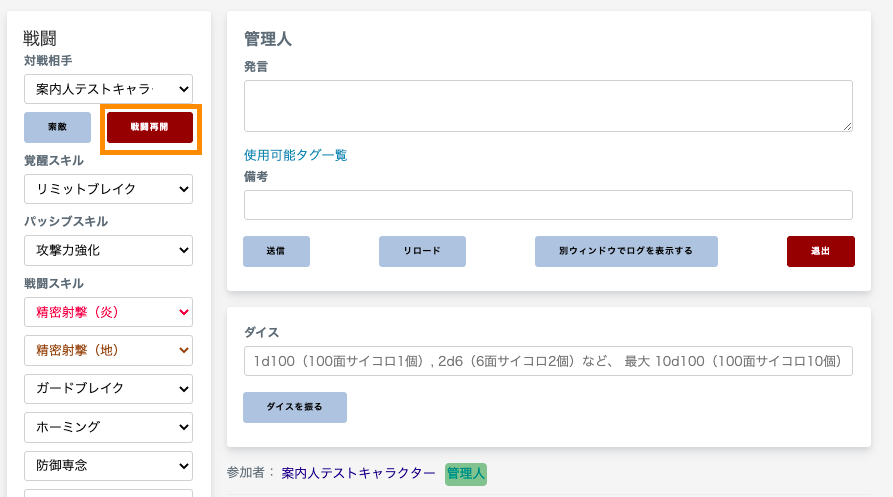Click into the 備考 input field
Screen dimensions: 893x497
tap(548, 205)
